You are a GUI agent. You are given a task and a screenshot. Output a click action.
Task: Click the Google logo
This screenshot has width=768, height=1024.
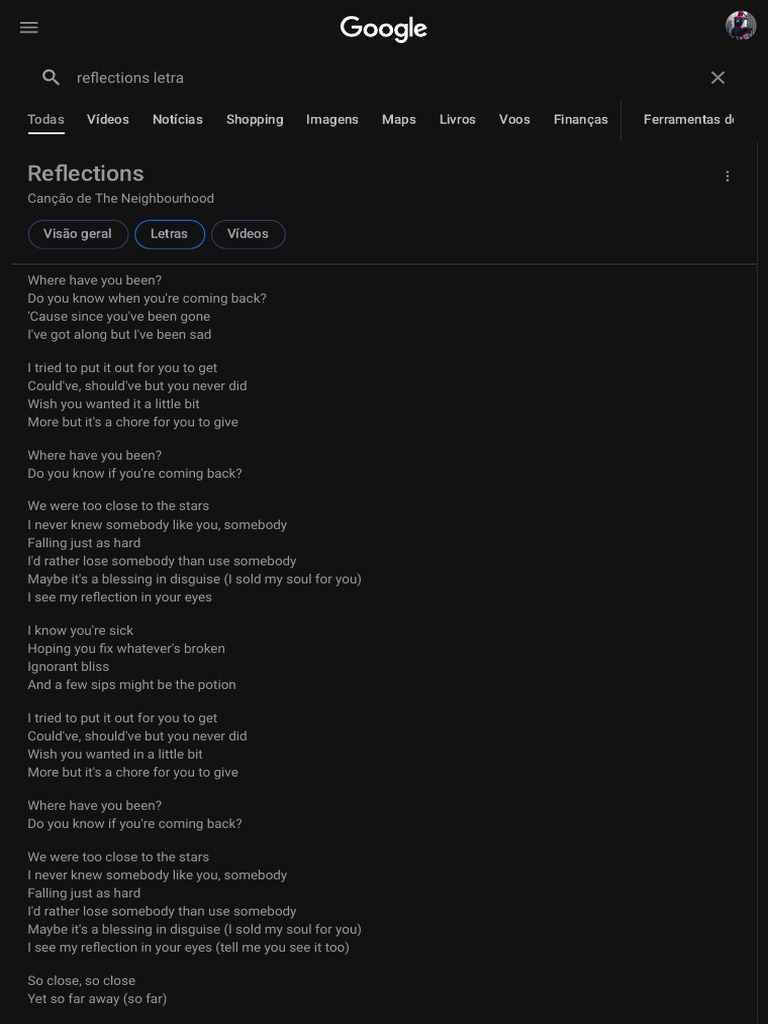pos(384,29)
